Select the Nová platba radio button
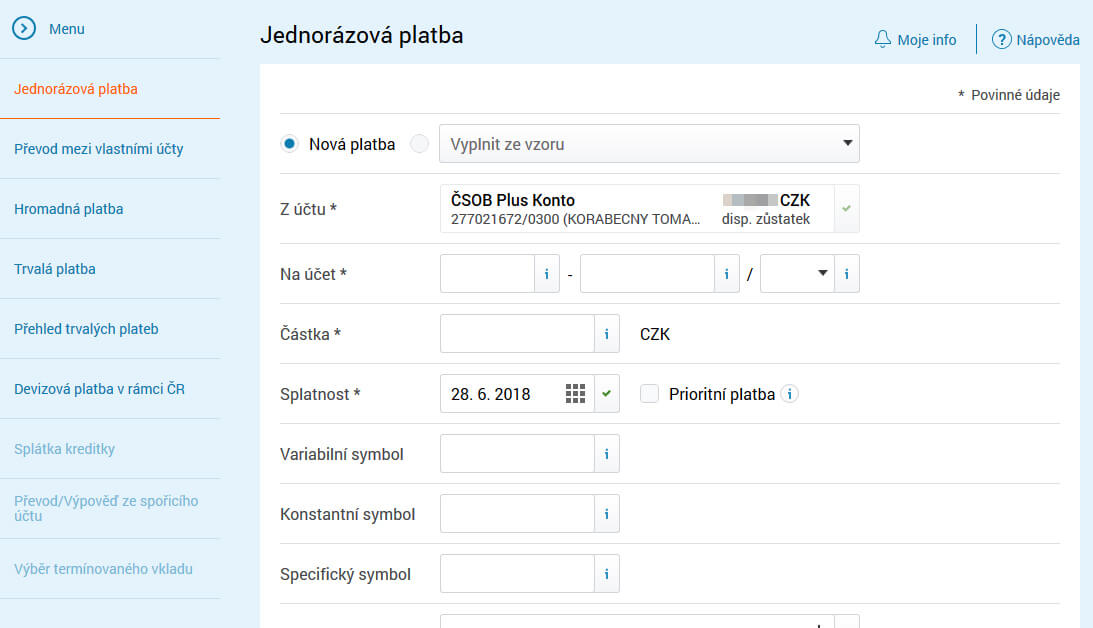This screenshot has width=1093, height=628. point(290,144)
